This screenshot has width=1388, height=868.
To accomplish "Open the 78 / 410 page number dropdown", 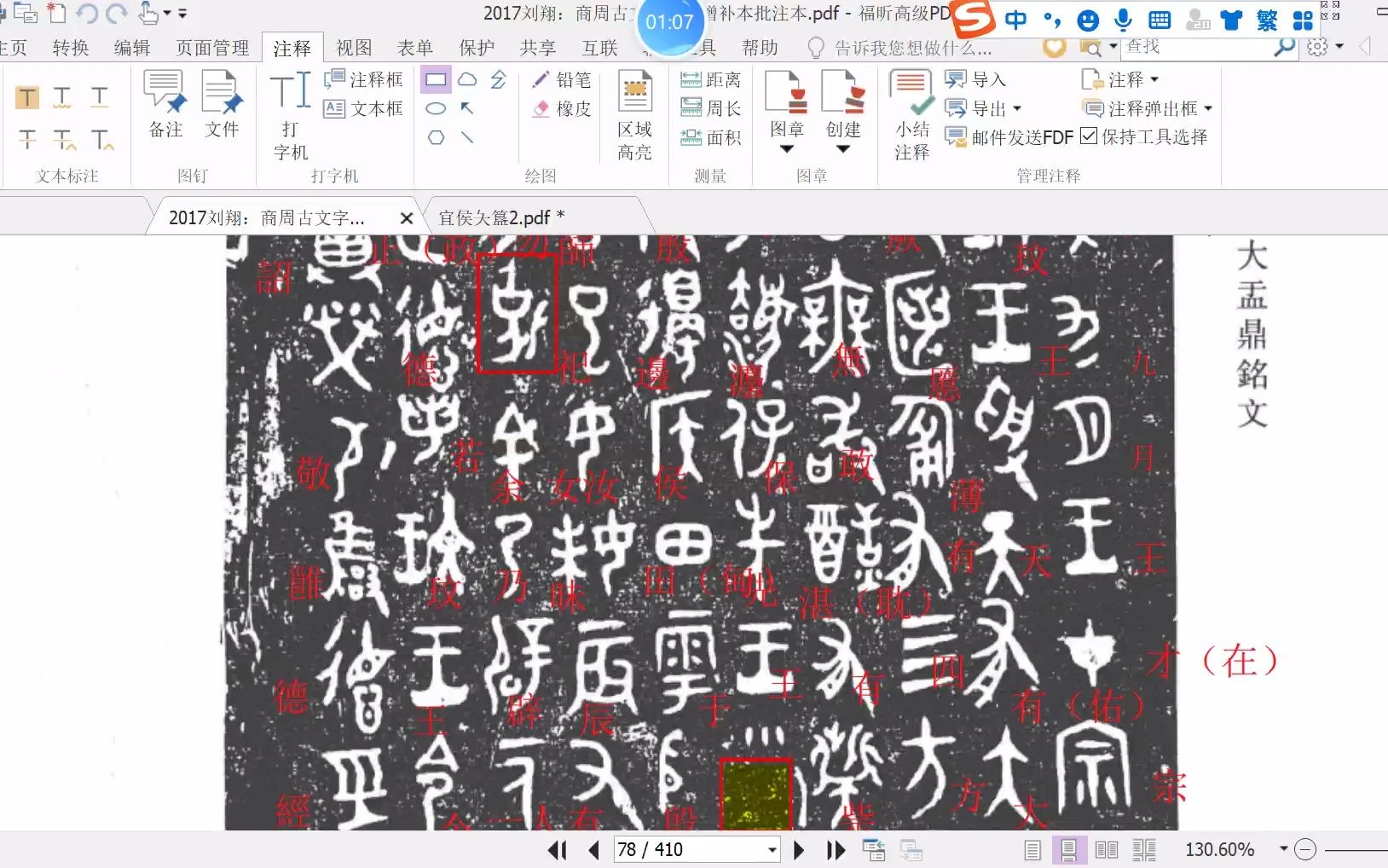I will pos(772,850).
